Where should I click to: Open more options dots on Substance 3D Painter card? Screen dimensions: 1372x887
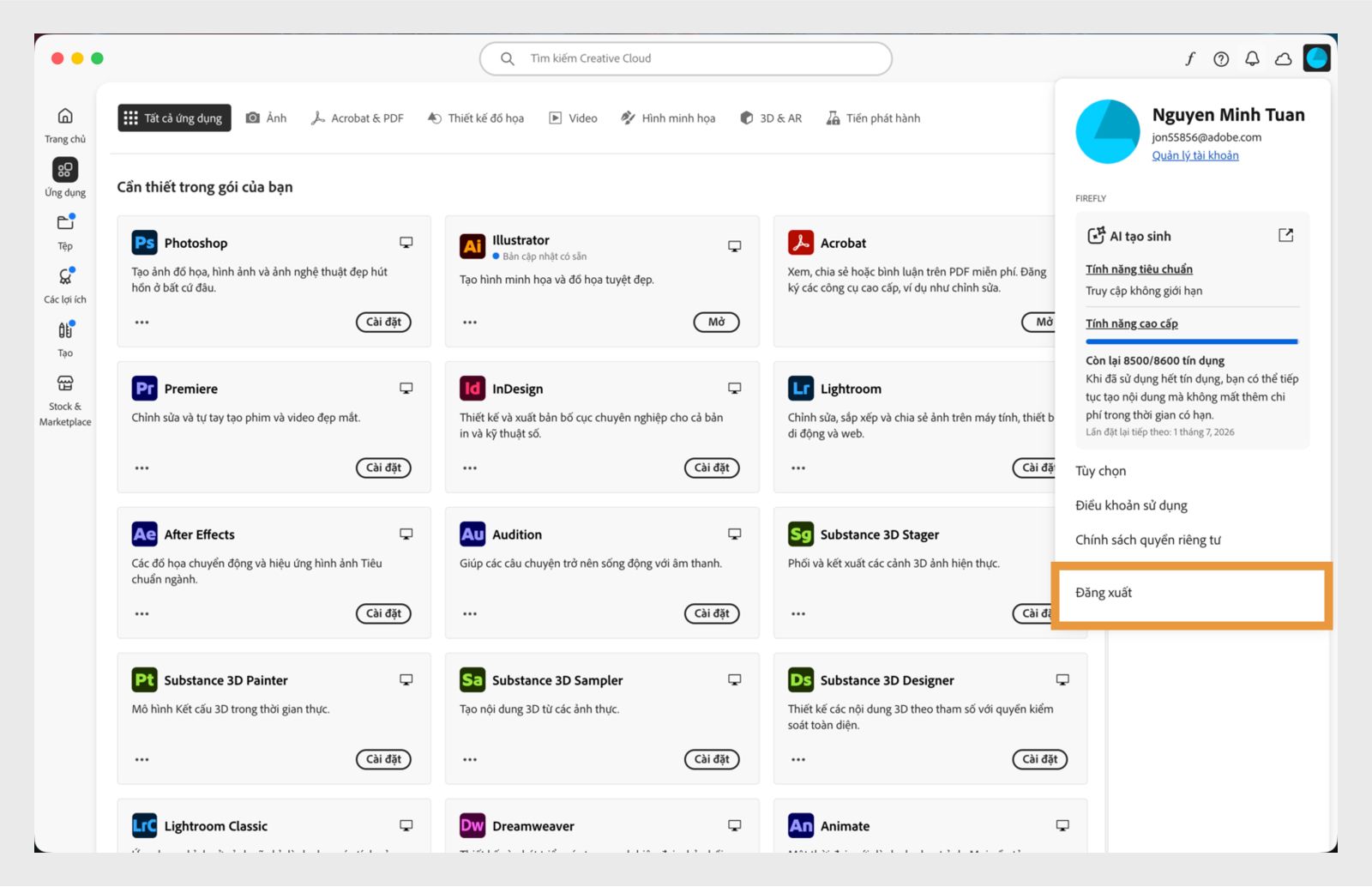(141, 760)
